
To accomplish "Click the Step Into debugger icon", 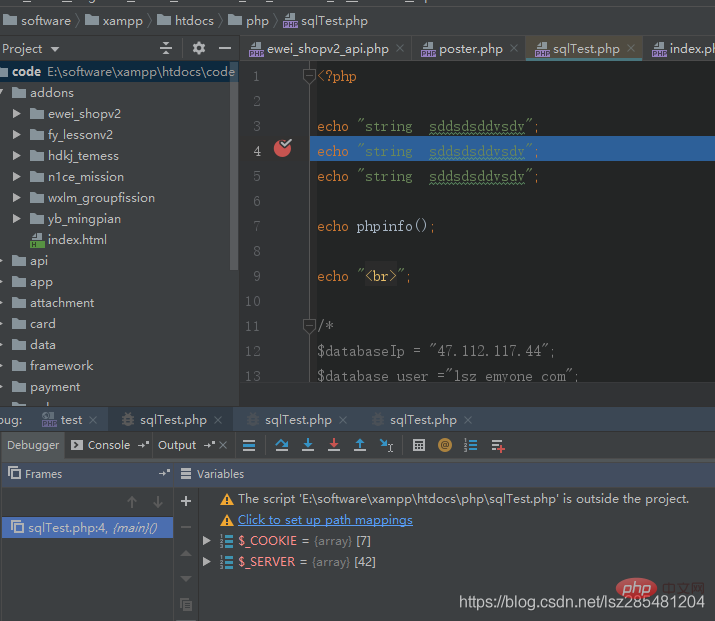I will point(308,446).
